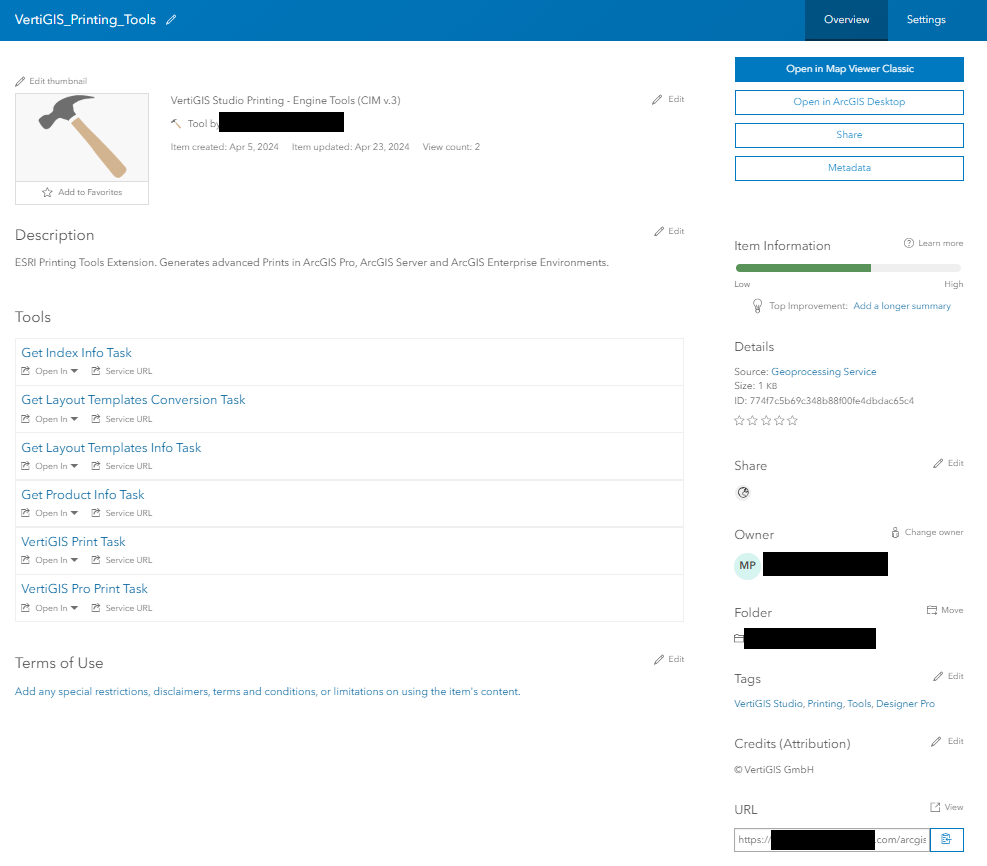
Task: Click the MP owner avatar
Action: point(747,565)
